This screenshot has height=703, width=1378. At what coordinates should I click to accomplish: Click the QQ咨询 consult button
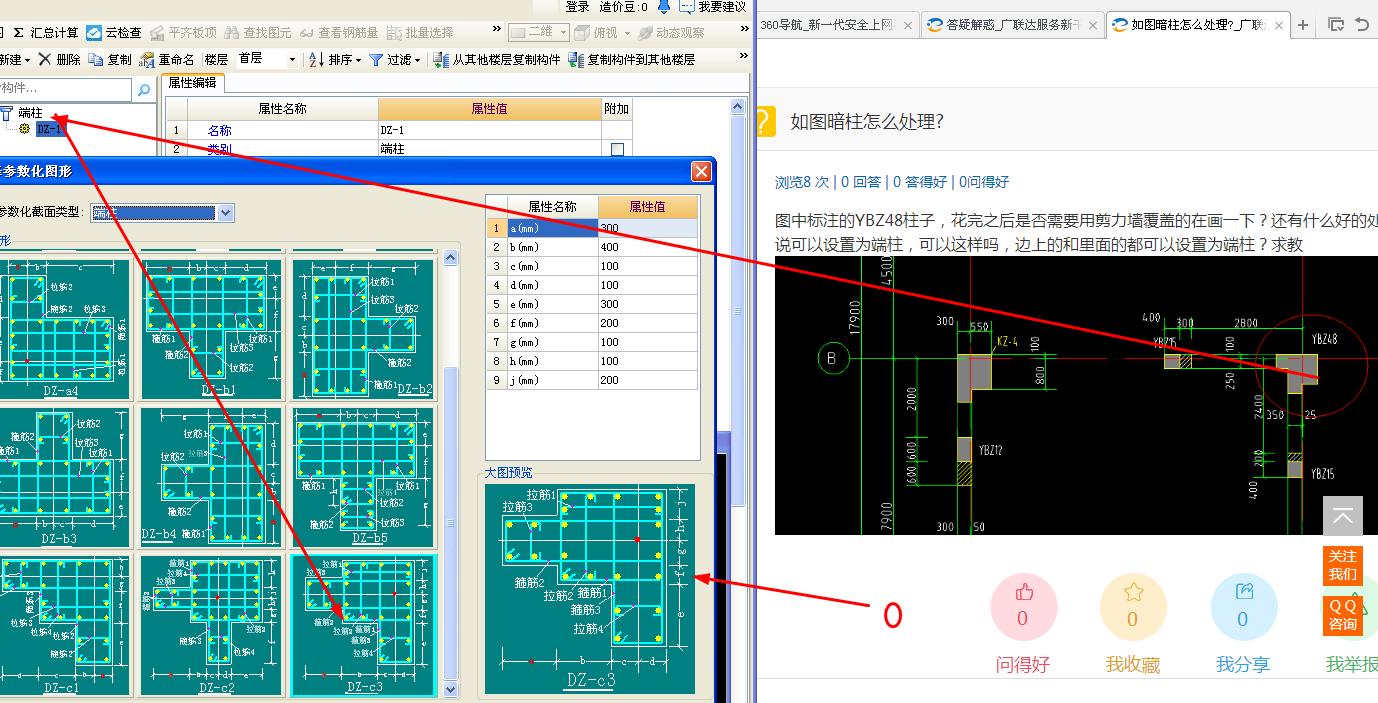coord(1343,615)
